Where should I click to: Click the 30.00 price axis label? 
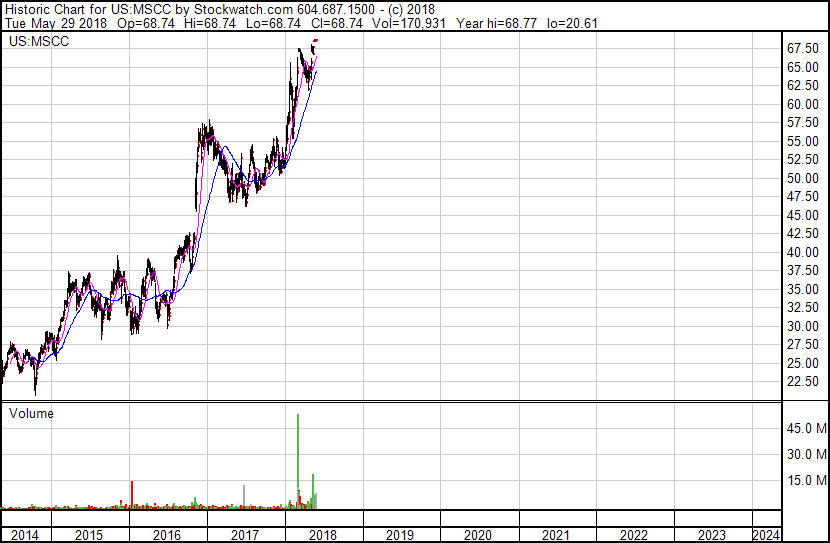pyautogui.click(x=803, y=327)
